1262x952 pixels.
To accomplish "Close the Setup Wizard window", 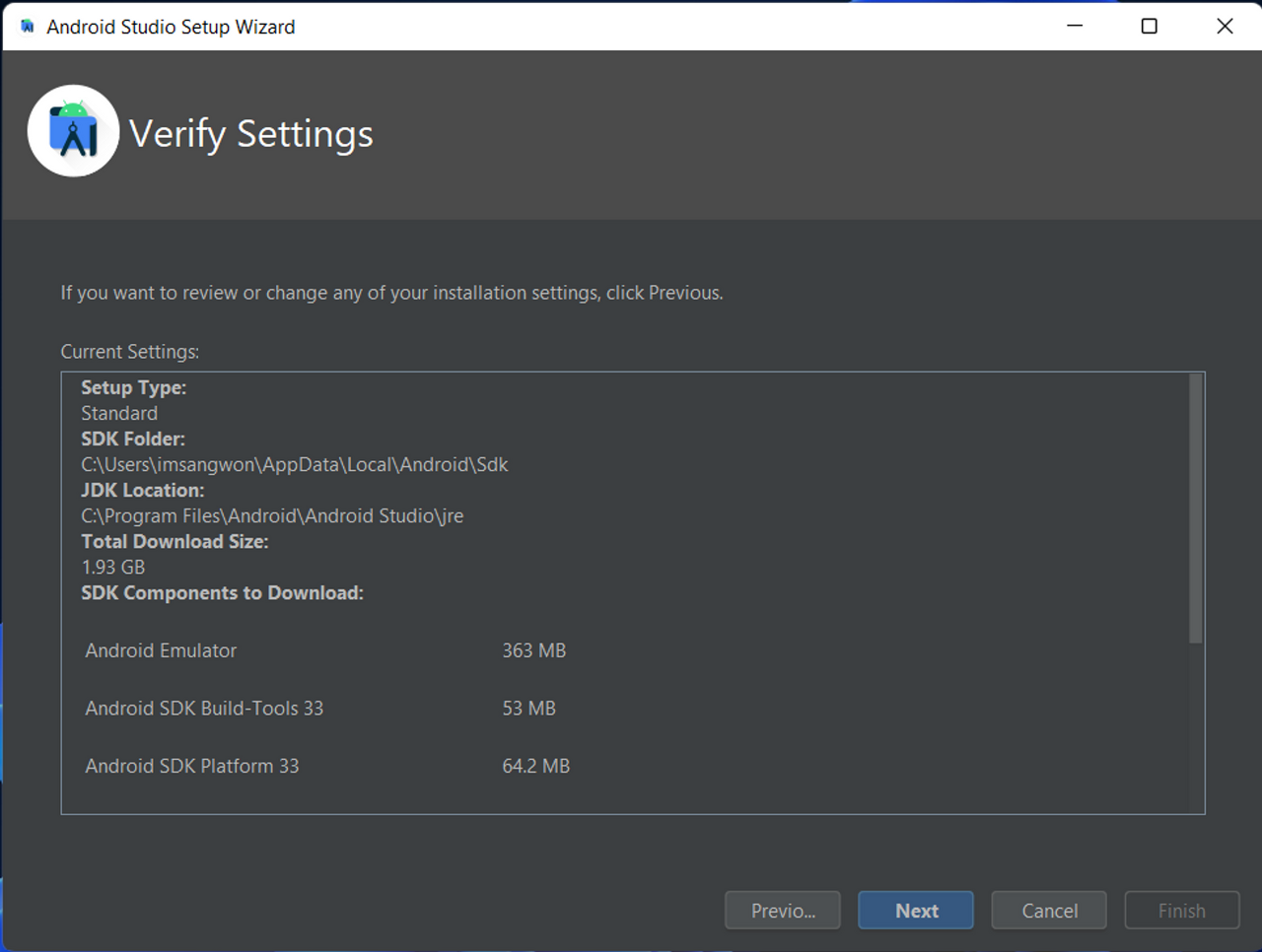I will [1225, 26].
